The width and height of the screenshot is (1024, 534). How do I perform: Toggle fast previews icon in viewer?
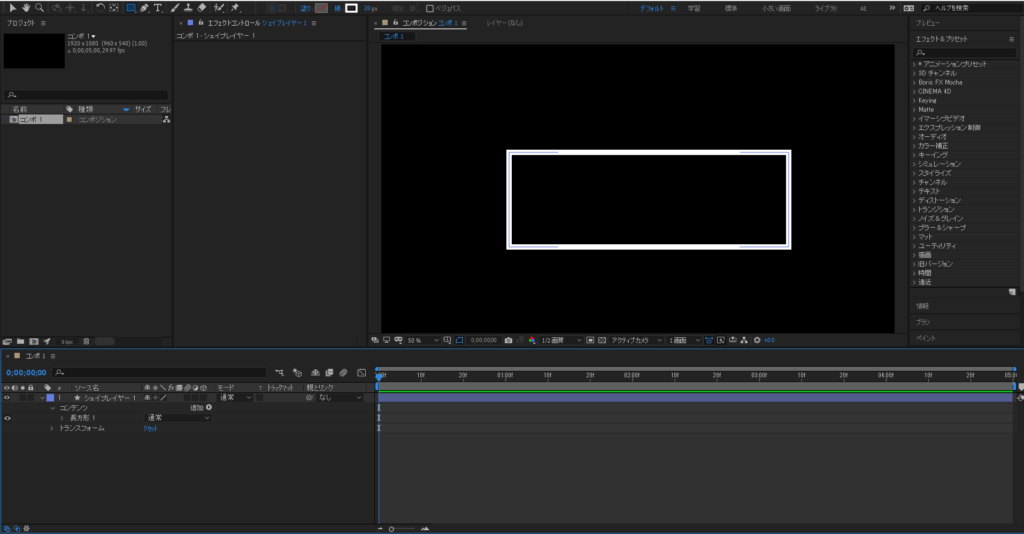click(x=720, y=340)
